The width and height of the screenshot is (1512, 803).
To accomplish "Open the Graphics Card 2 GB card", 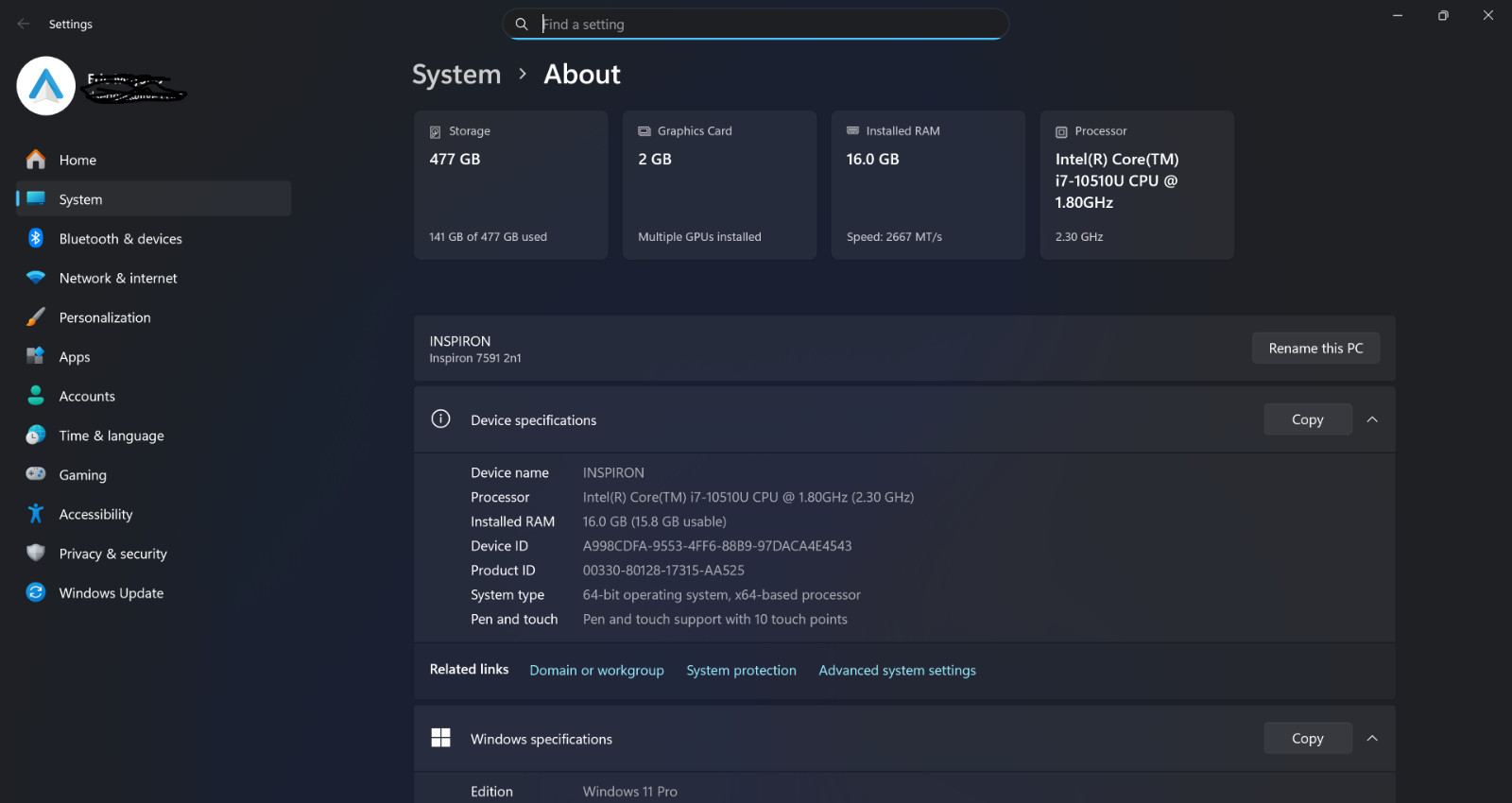I will click(719, 184).
